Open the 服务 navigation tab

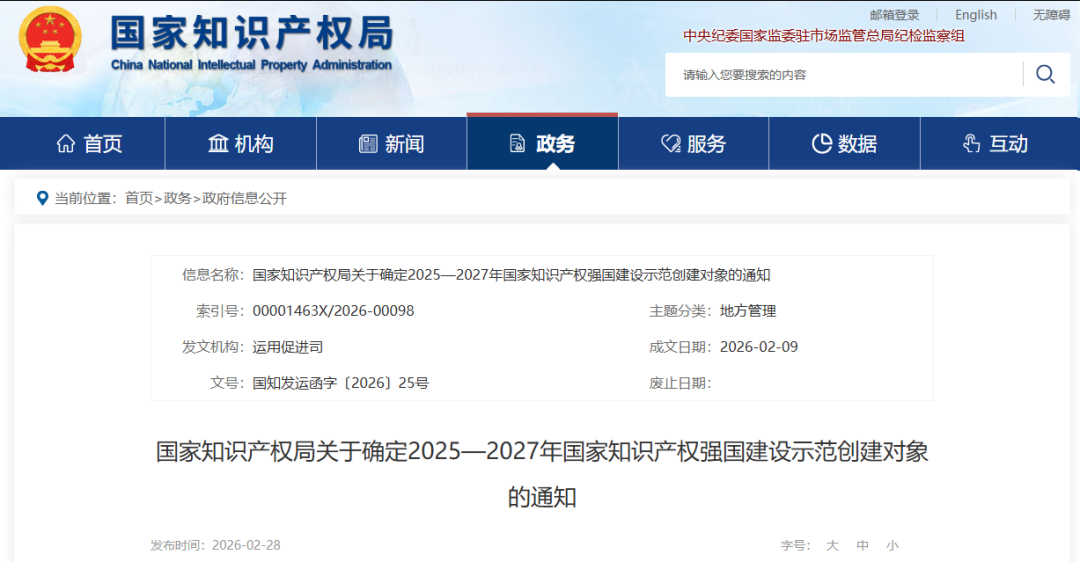tap(694, 143)
